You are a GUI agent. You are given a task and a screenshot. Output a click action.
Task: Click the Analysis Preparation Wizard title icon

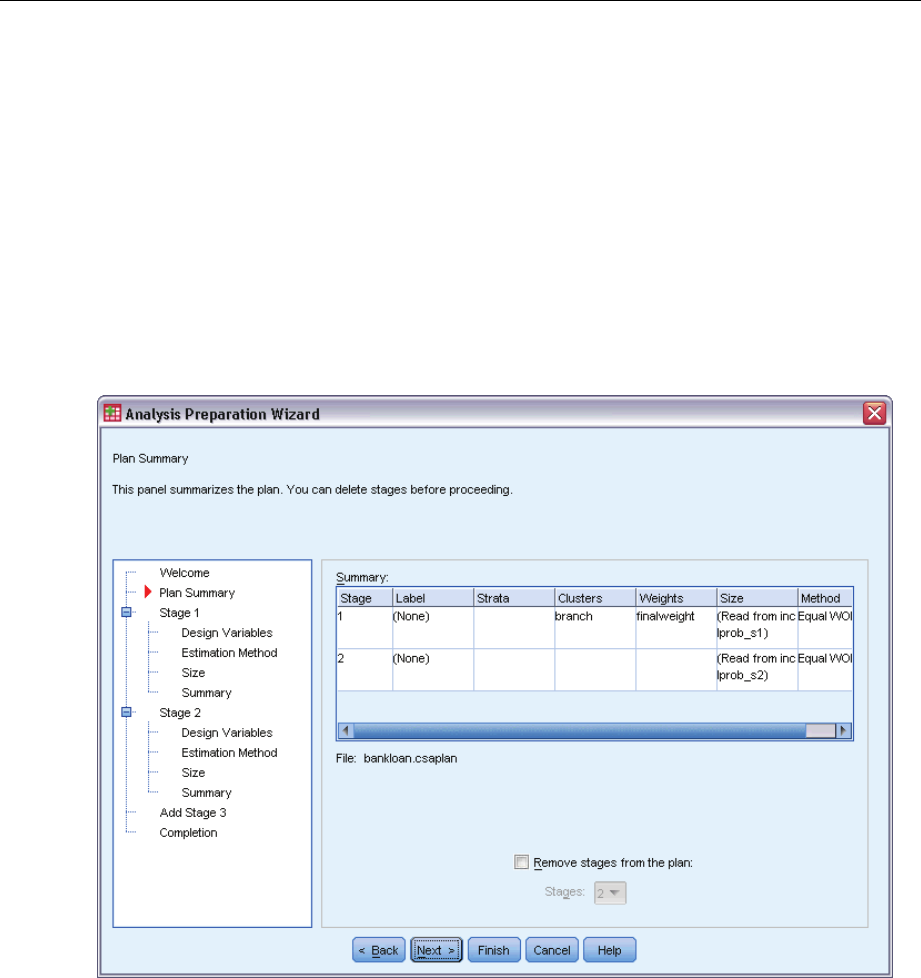pyautogui.click(x=112, y=413)
